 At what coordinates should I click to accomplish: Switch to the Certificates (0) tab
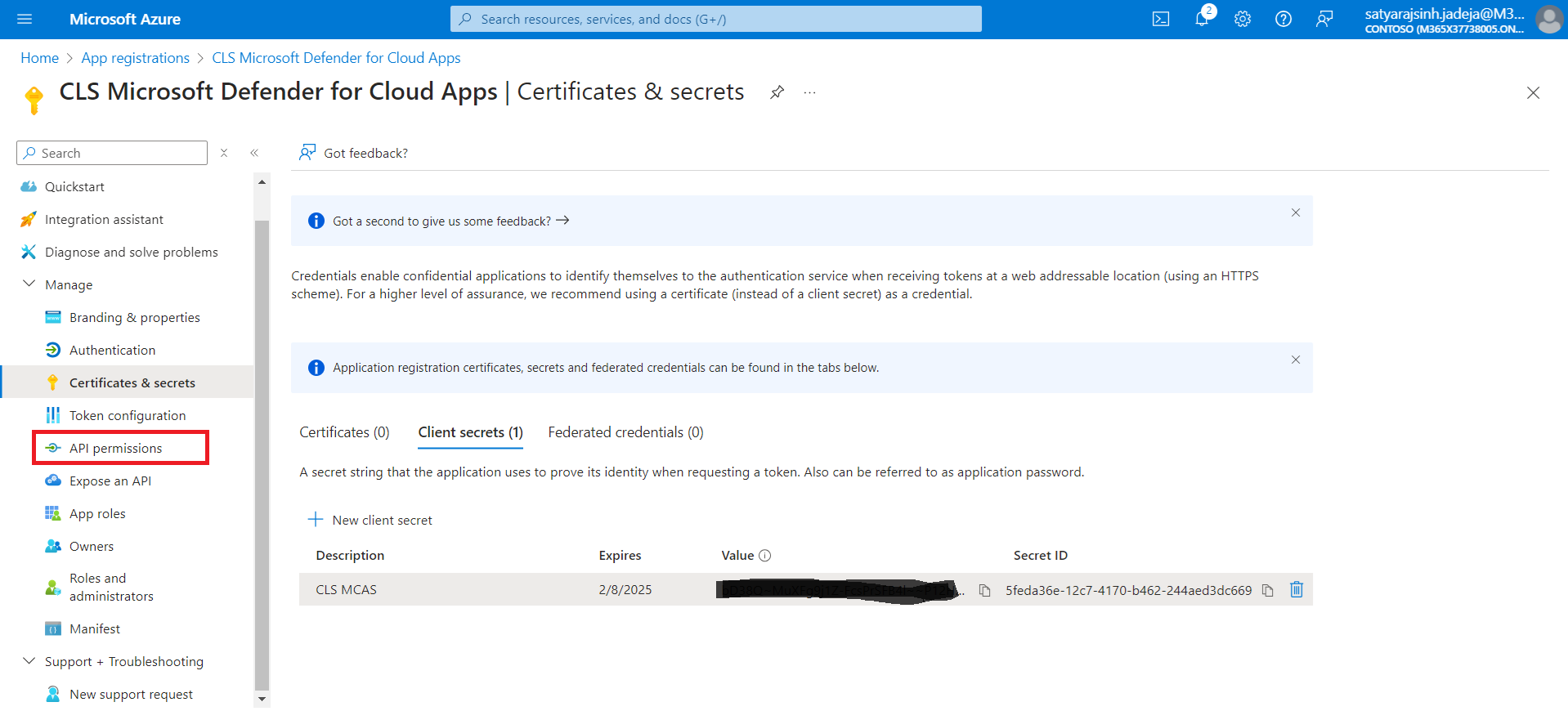(x=344, y=432)
